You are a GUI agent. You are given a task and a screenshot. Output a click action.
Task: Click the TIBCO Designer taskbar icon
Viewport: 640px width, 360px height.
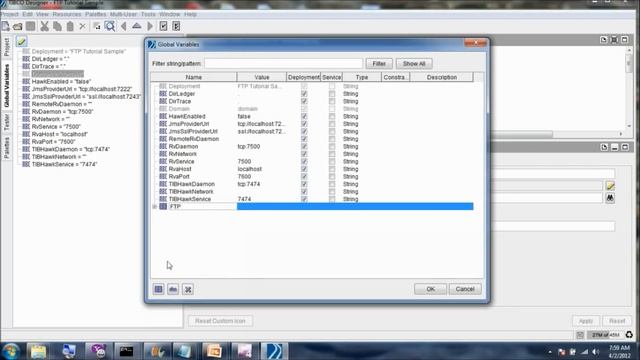coord(274,351)
